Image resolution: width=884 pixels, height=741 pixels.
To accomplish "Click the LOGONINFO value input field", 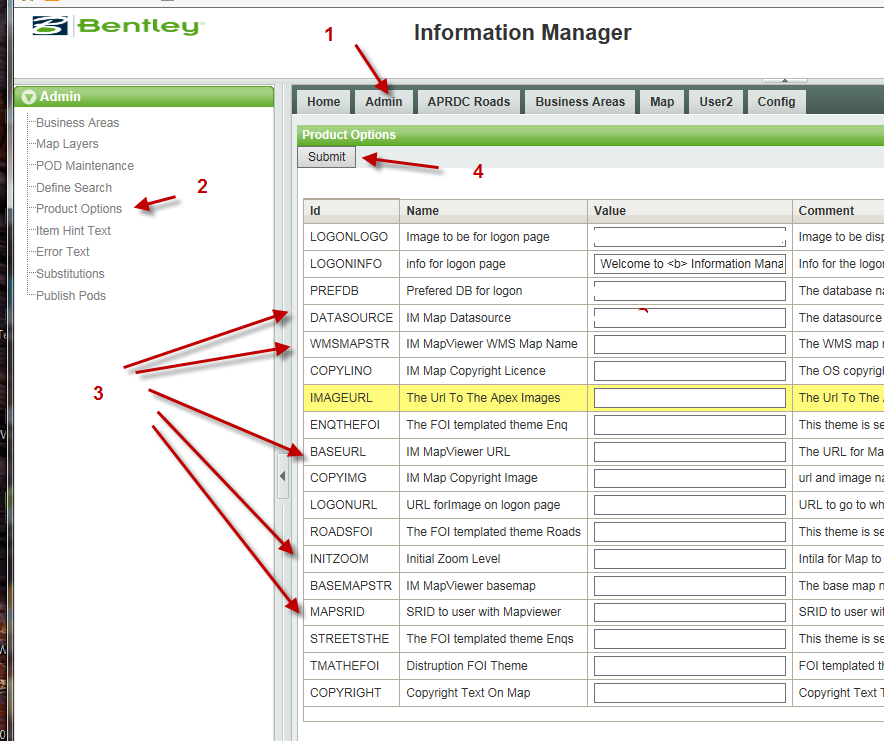I will [690, 263].
